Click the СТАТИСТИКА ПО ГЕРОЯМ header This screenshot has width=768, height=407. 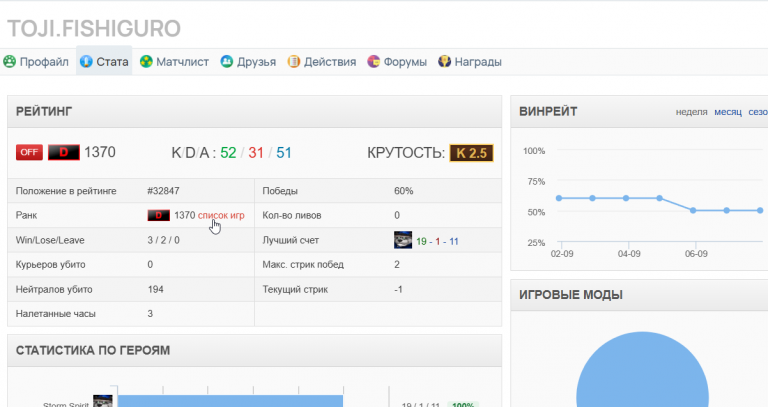(x=255, y=351)
